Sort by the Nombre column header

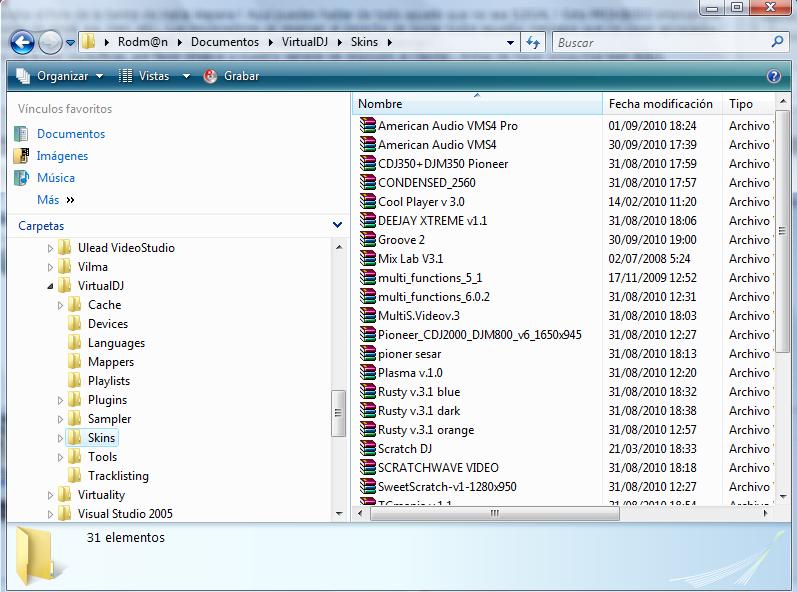(477, 104)
